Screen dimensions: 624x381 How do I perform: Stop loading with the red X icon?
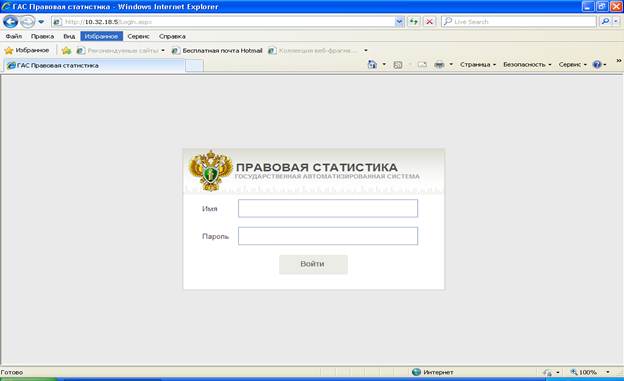pyautogui.click(x=429, y=22)
